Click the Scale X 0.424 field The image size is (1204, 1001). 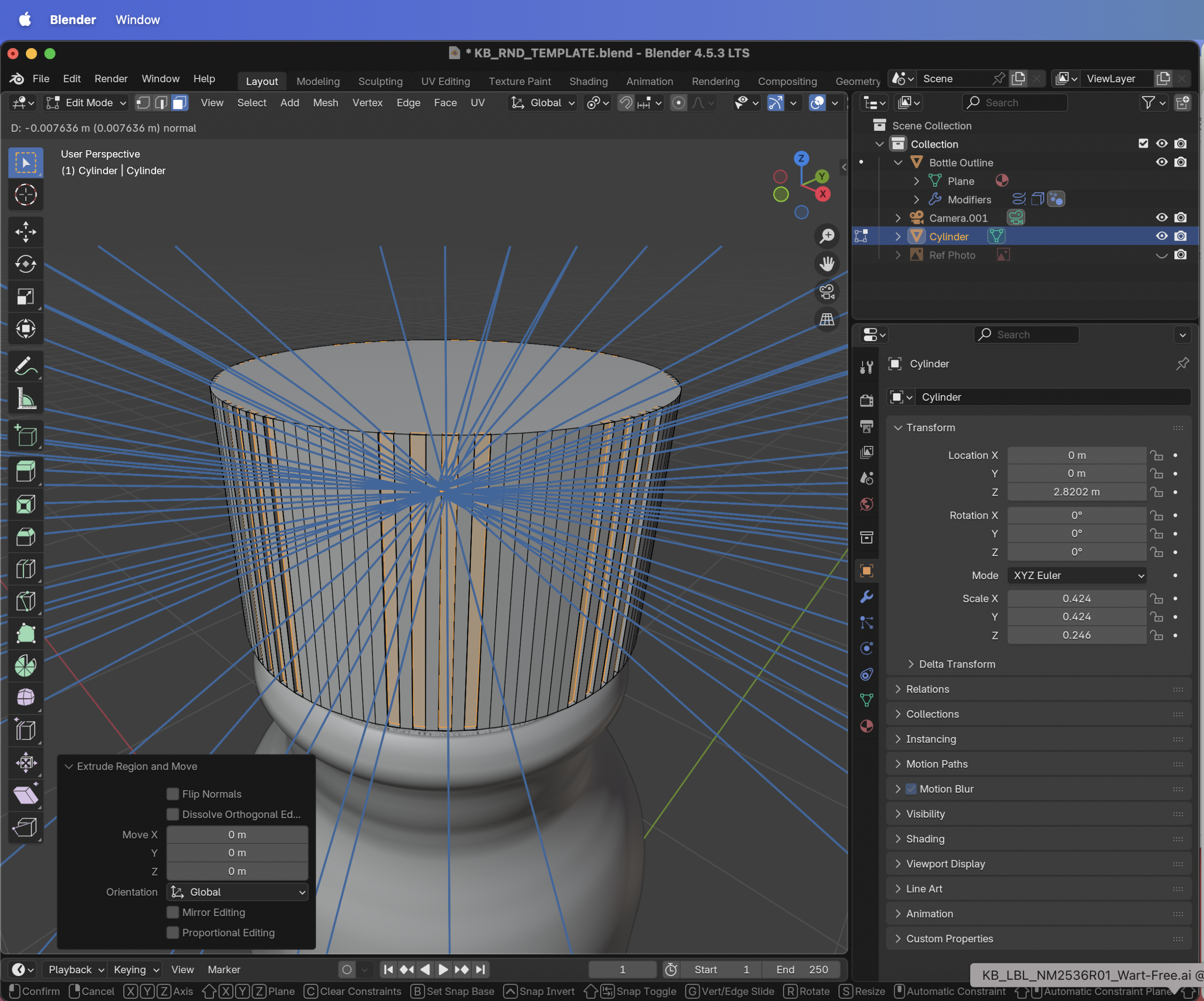tap(1077, 598)
